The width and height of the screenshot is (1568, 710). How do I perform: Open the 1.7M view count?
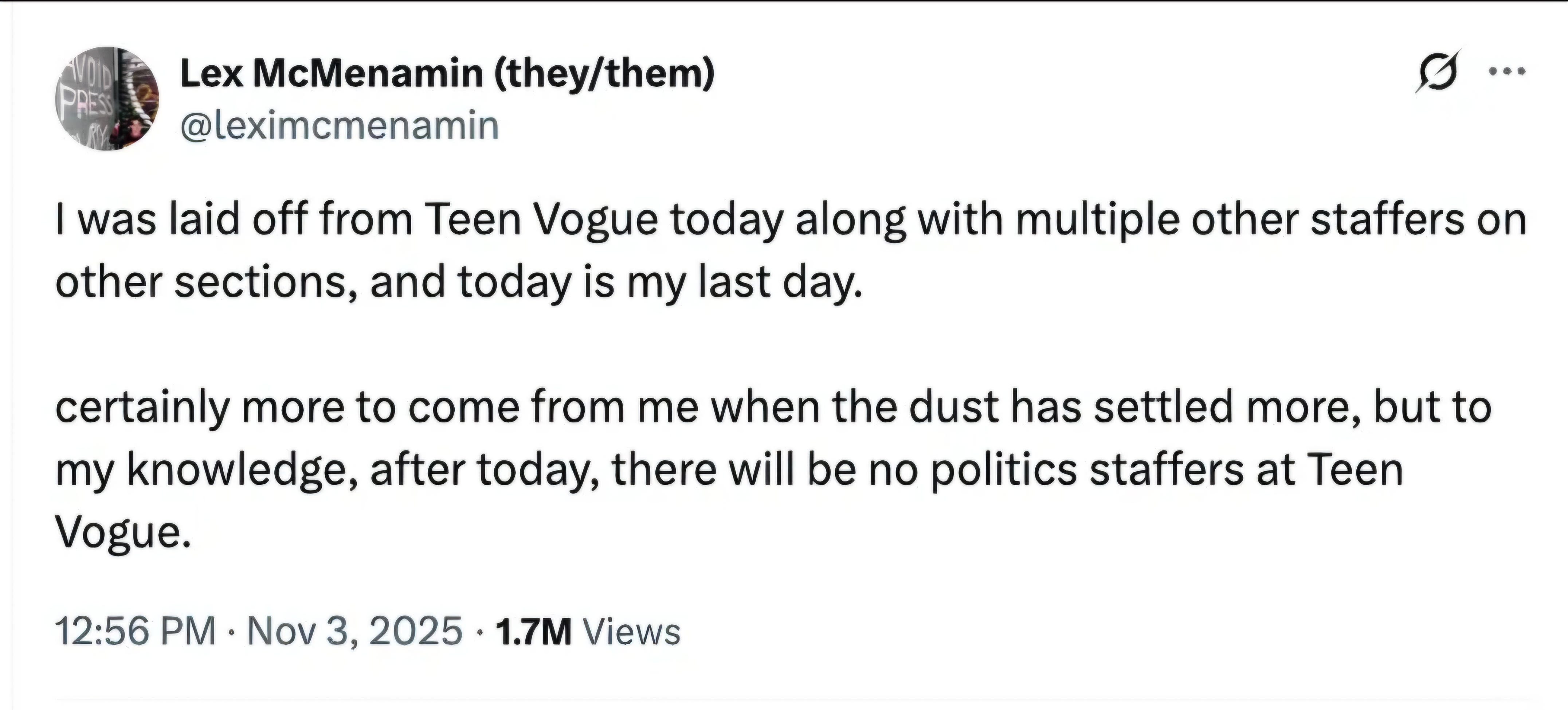[534, 631]
